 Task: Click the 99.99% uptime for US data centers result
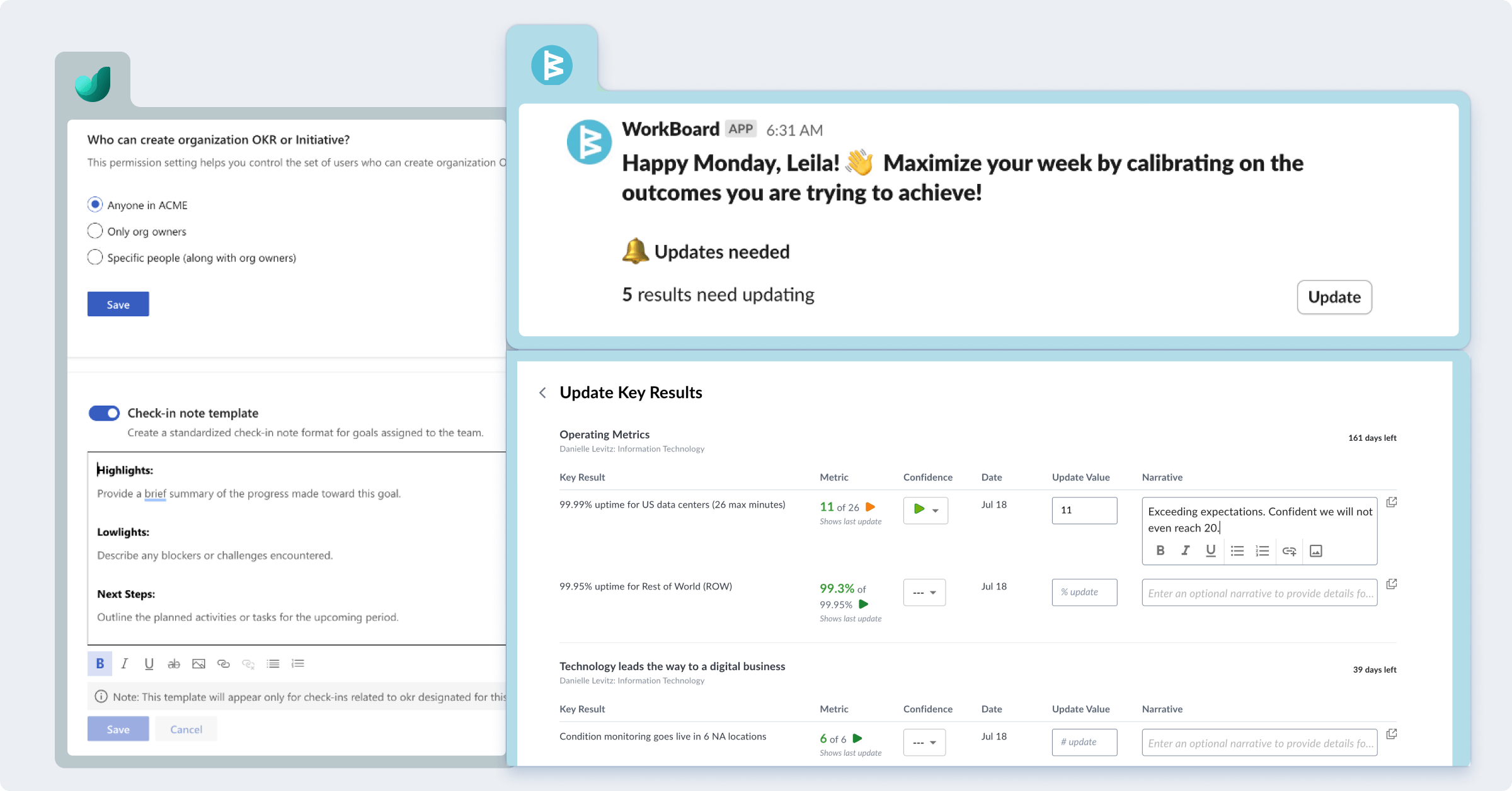coord(672,504)
